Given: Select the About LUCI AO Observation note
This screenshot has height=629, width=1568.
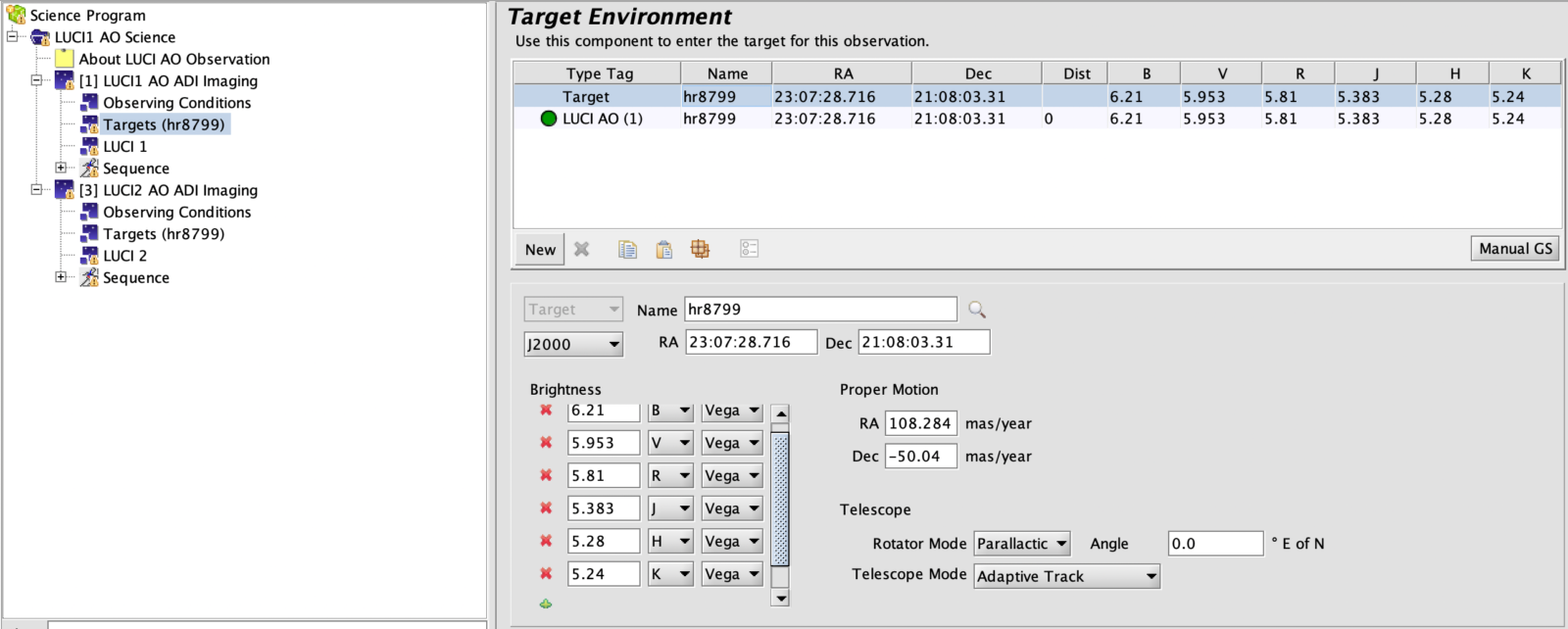Looking at the screenshot, I should [x=174, y=59].
